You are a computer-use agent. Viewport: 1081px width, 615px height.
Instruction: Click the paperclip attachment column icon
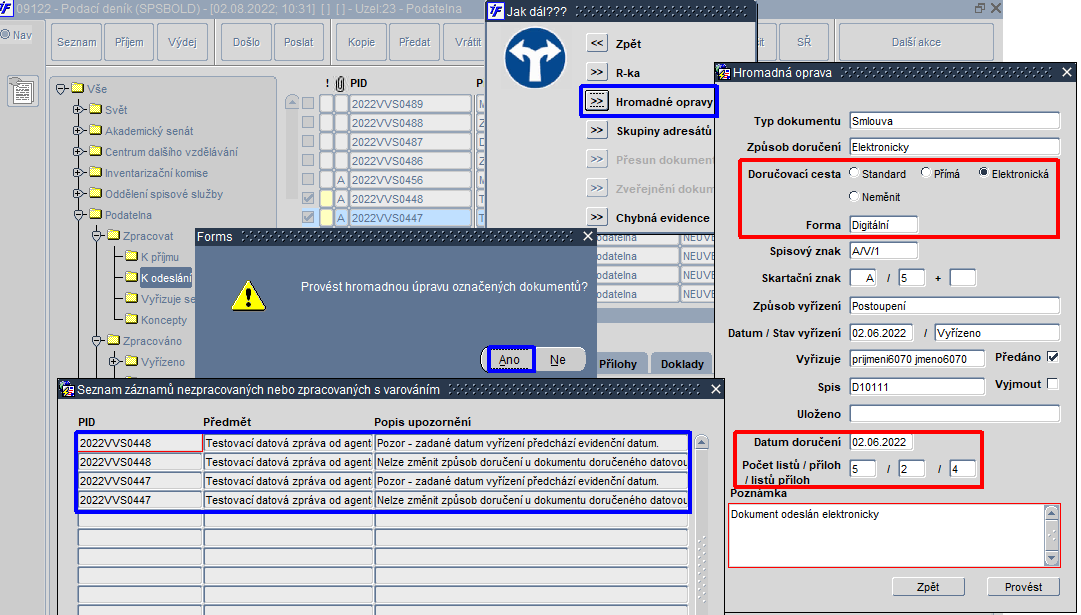point(340,83)
